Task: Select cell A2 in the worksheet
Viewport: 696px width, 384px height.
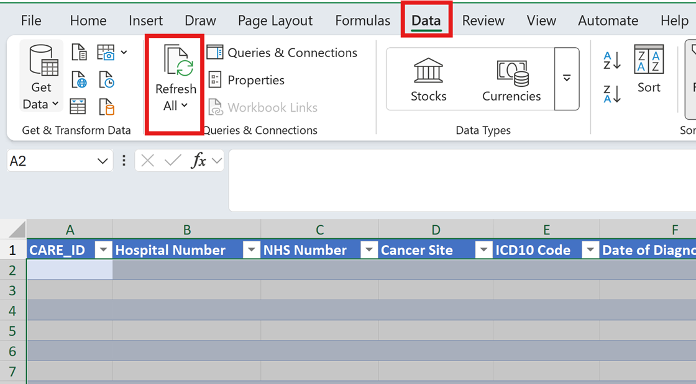Action: tap(70, 269)
